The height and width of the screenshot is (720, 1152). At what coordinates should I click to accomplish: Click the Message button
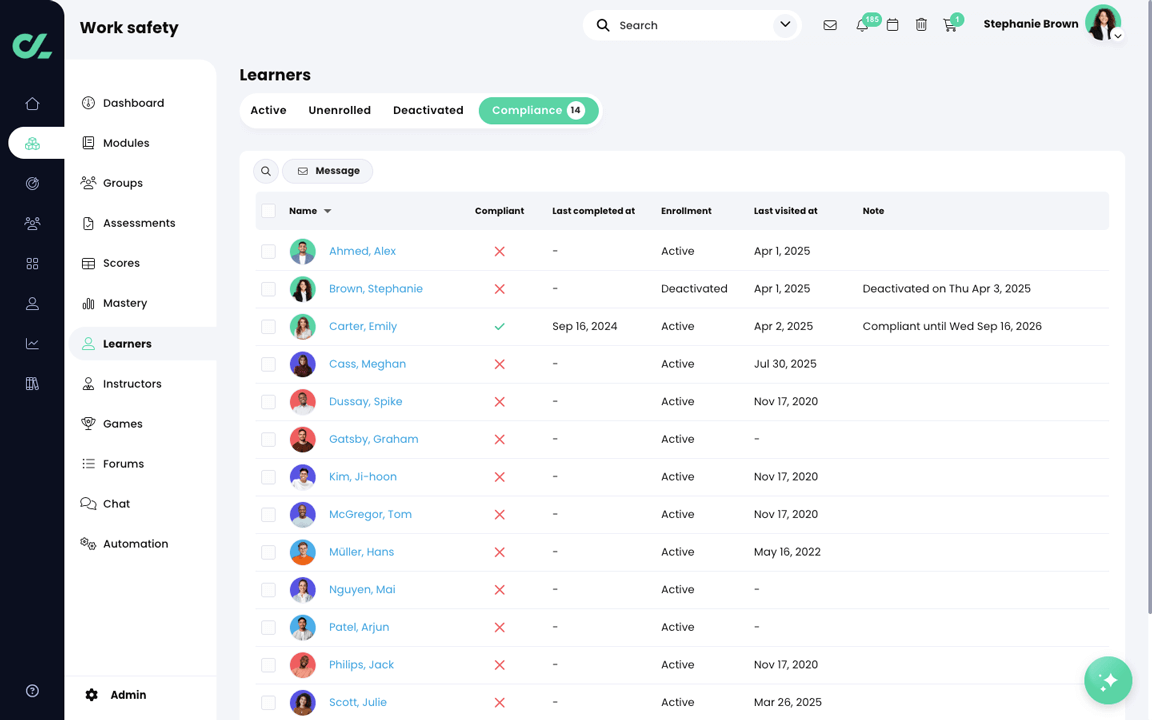(328, 171)
